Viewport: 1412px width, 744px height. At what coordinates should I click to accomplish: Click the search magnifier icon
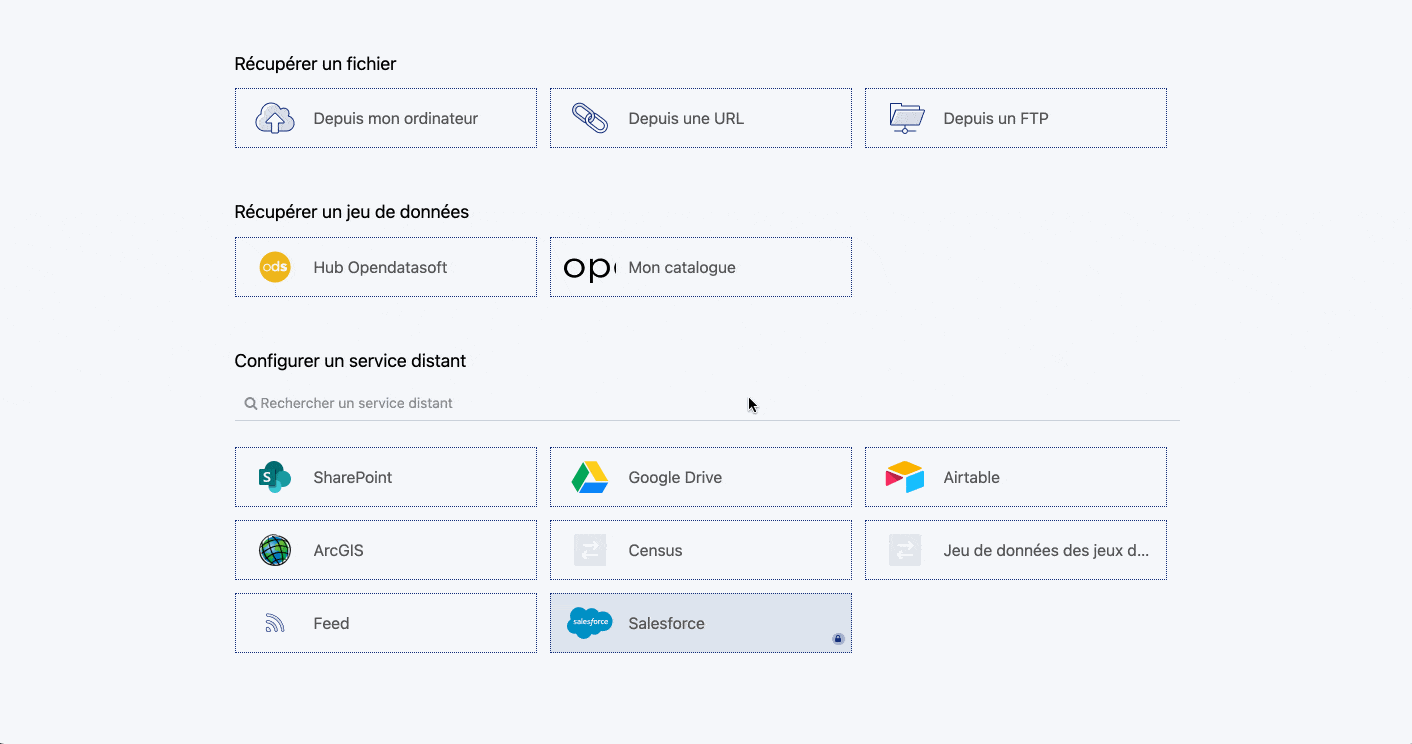[x=251, y=404]
